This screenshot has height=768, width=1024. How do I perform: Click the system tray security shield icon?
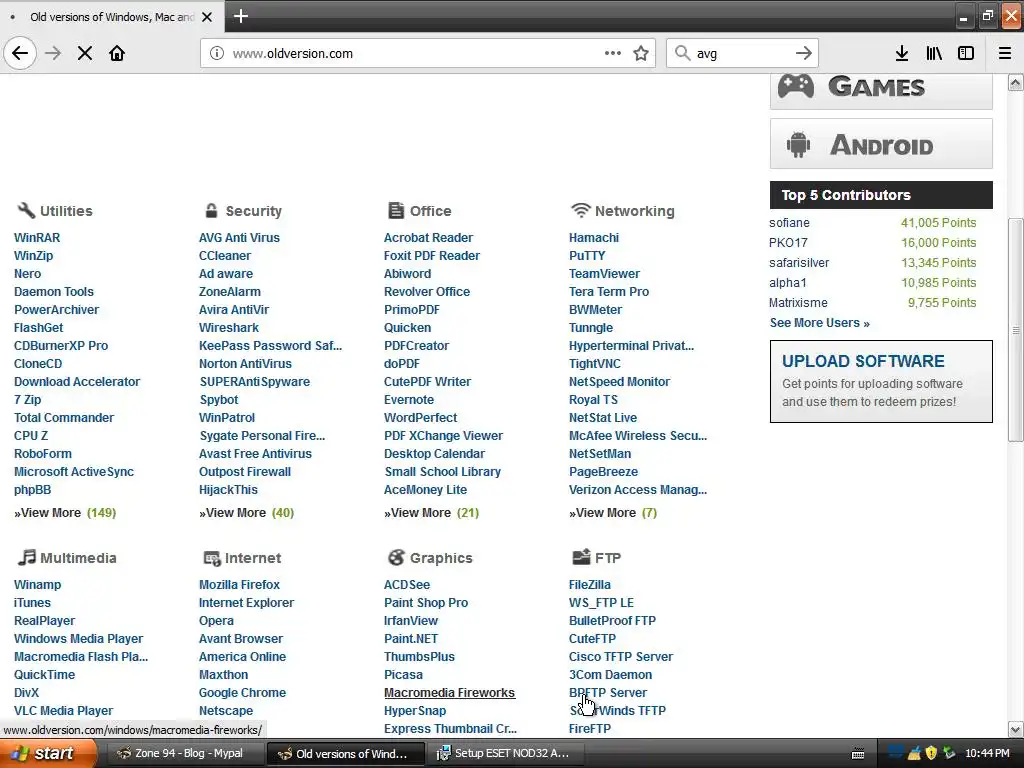[x=931, y=753]
